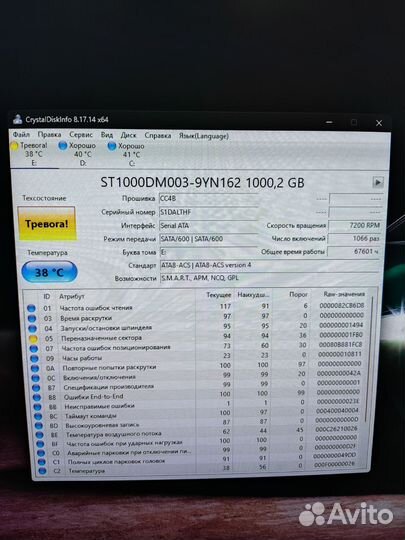Screen dimensions: 405x540
Task: Click the power-on count value 1066
Action: click(x=354, y=239)
